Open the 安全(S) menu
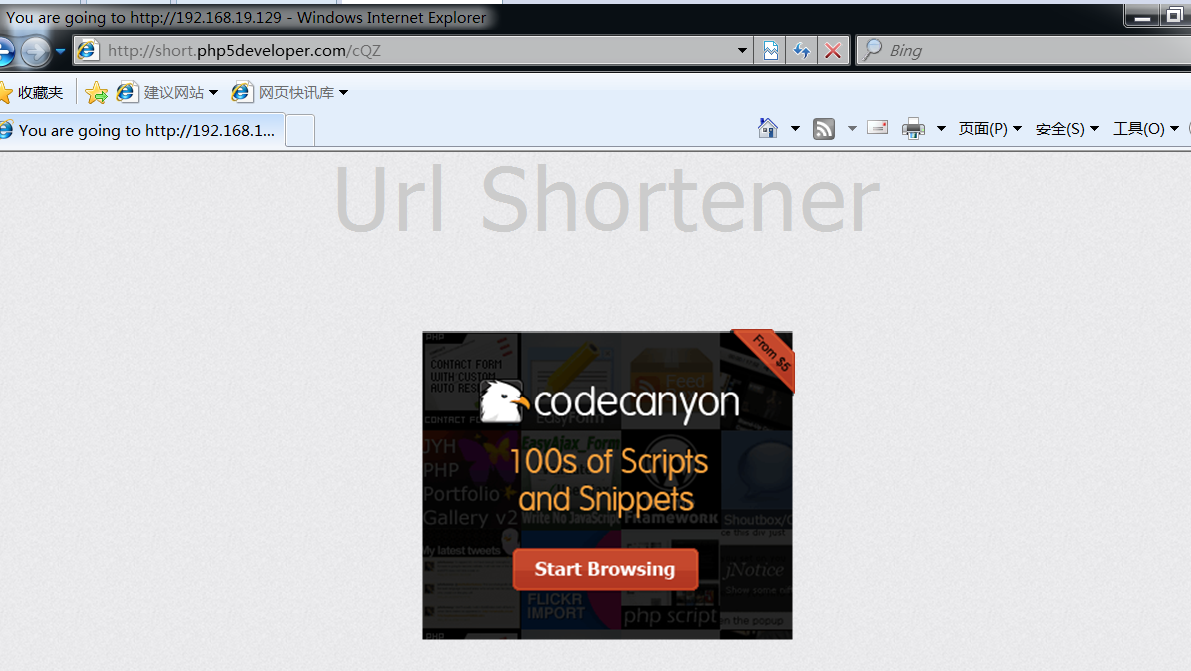 pos(1067,128)
